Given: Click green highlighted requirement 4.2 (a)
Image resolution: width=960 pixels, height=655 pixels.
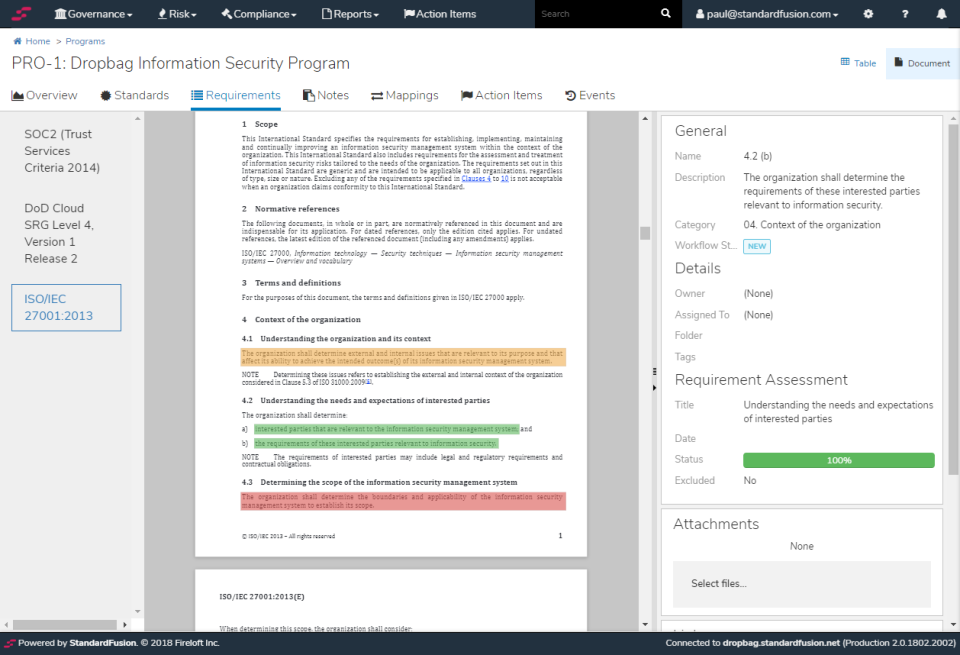Looking at the screenshot, I should (386, 429).
